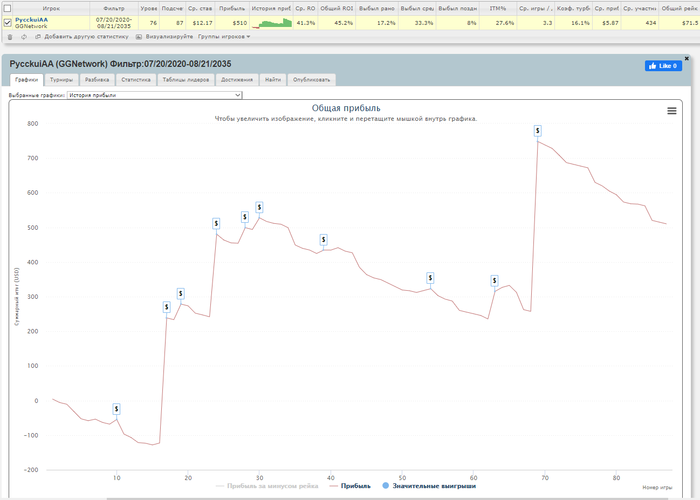Viewport: 700px width, 500px height.
Task: Sort by the 'ITM%' column header
Action: pyautogui.click(x=498, y=8)
